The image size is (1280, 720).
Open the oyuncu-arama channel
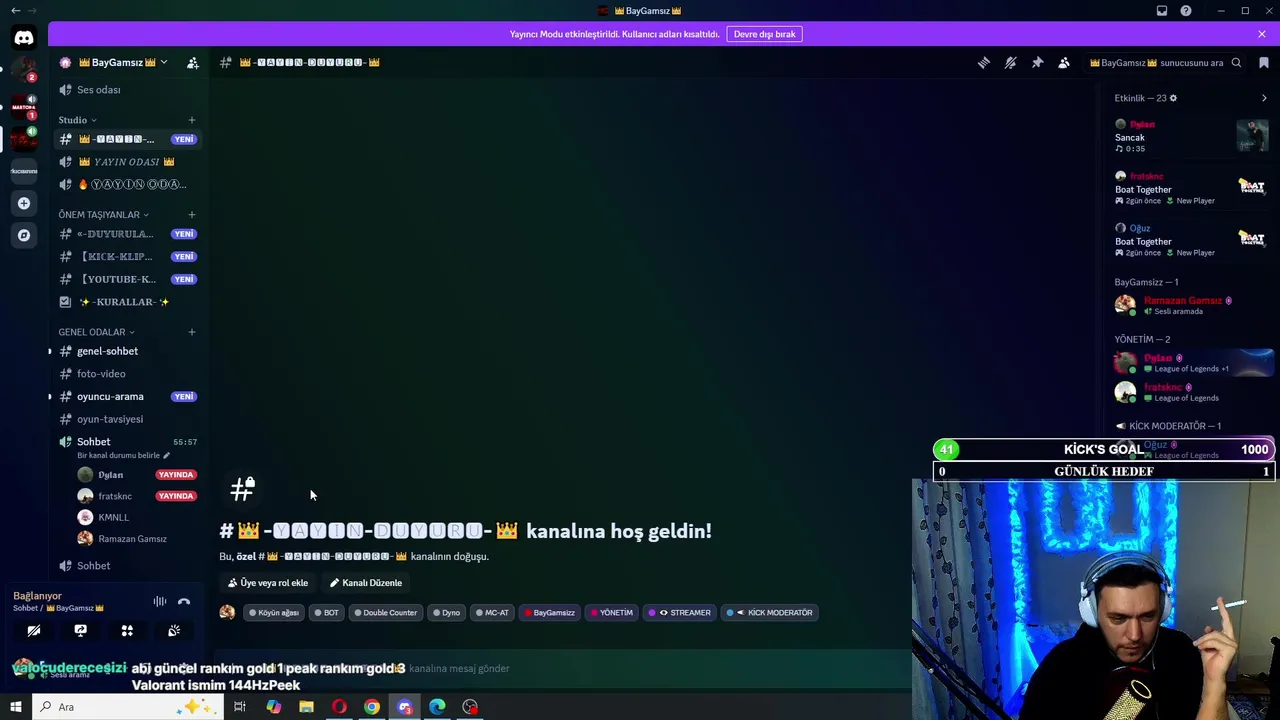pos(128,397)
